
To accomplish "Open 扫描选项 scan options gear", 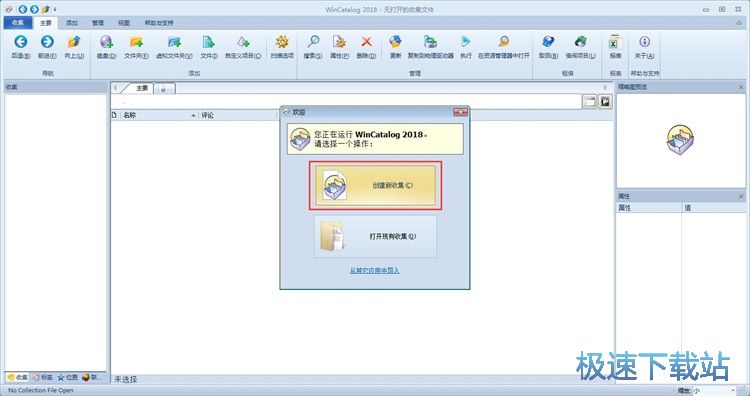I will (x=282, y=42).
